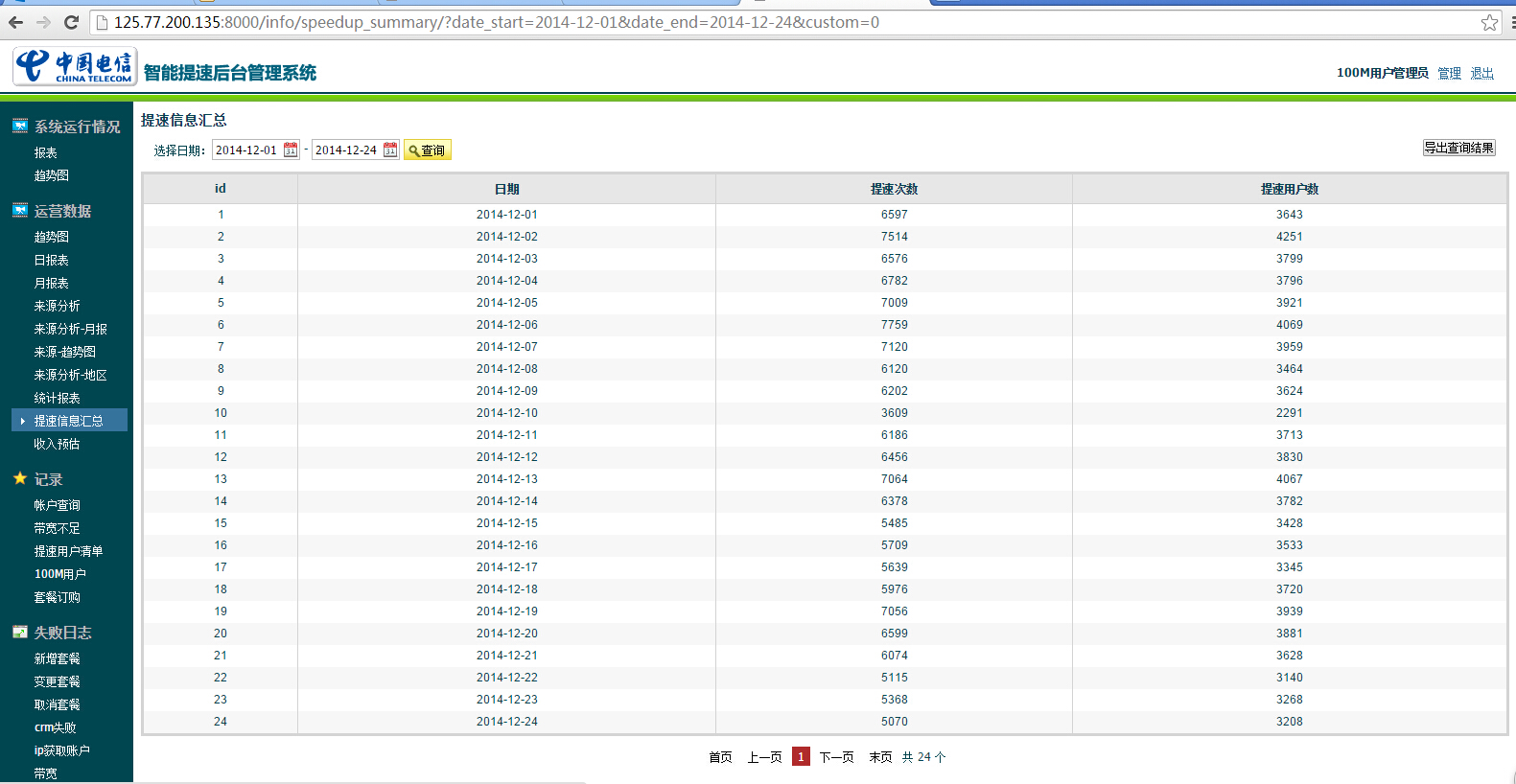
Task: Click value 7514 in 提速次数 column
Action: tap(894, 237)
